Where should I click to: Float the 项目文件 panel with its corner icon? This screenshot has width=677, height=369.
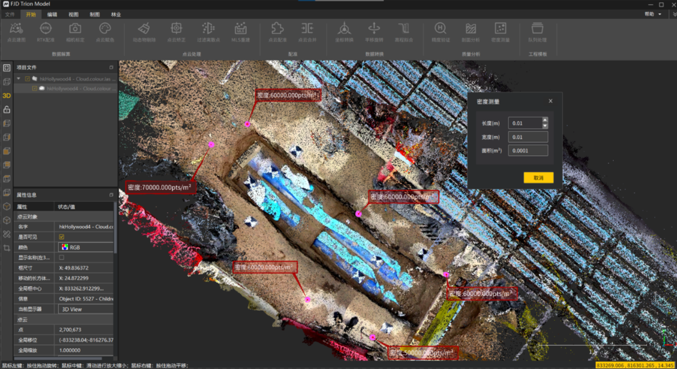[111, 67]
